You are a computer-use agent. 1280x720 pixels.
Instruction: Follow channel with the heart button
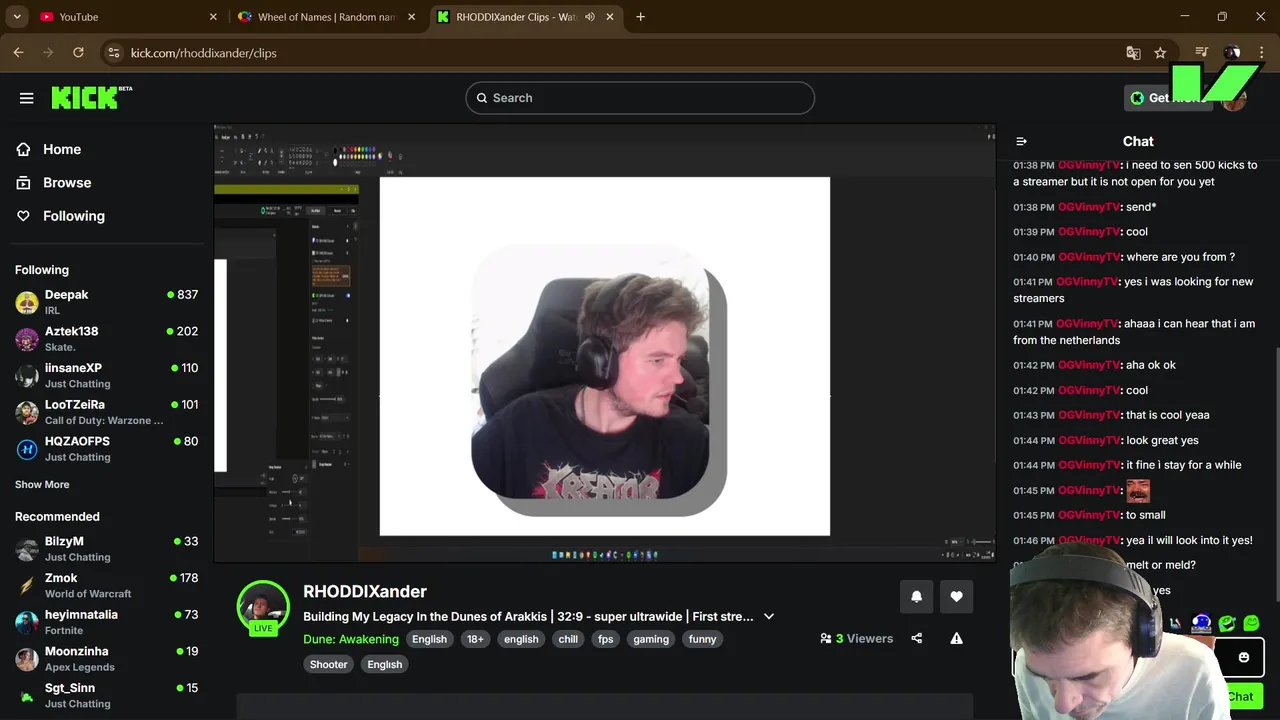[956, 597]
